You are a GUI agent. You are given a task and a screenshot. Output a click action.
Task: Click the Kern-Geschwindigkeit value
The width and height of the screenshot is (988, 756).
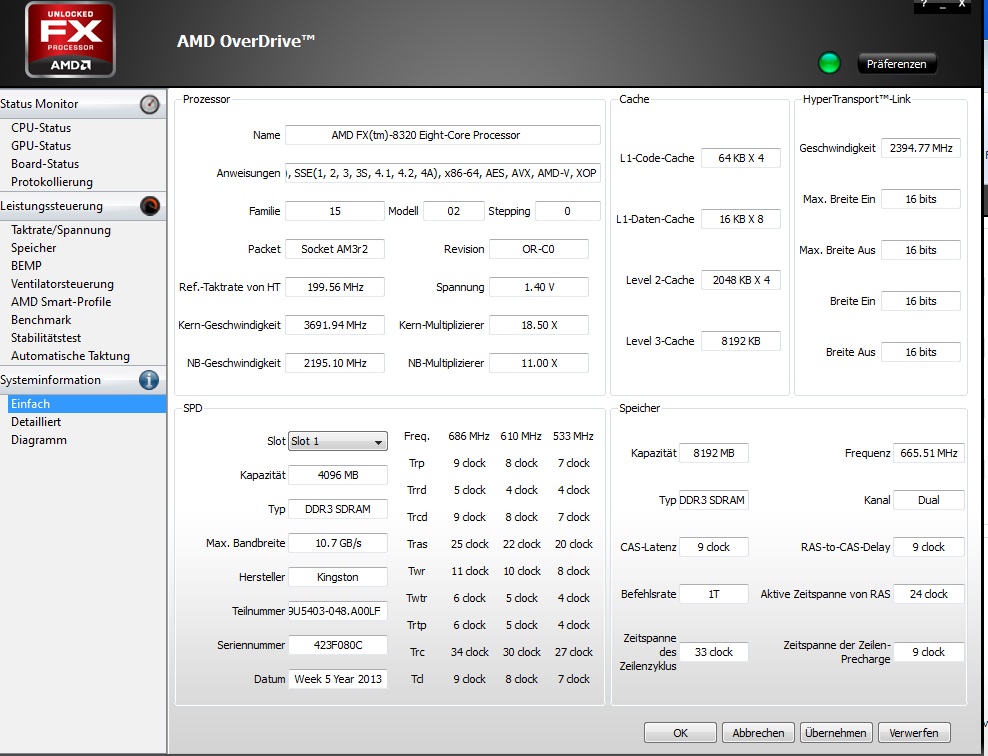(335, 325)
